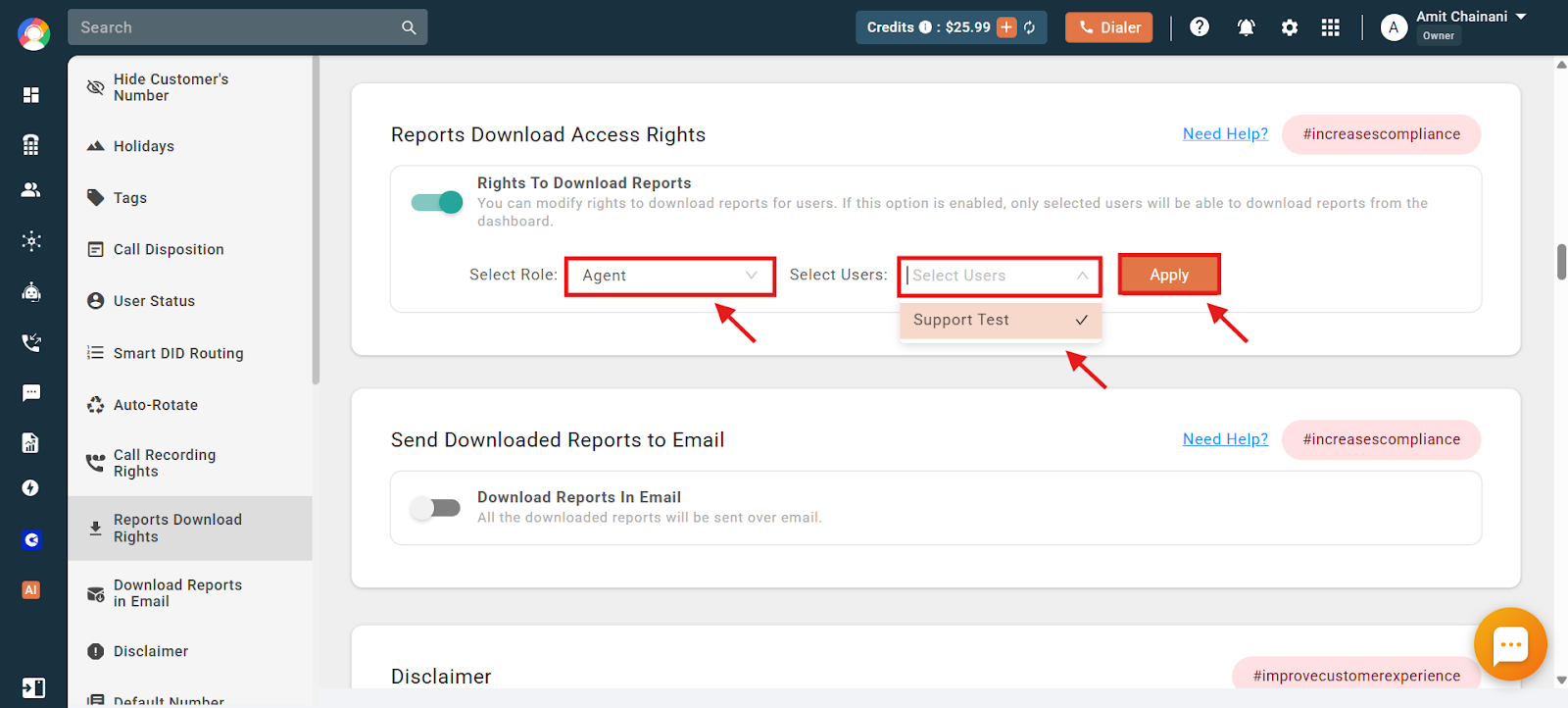Open Auto-Rotate settings

coord(190,405)
